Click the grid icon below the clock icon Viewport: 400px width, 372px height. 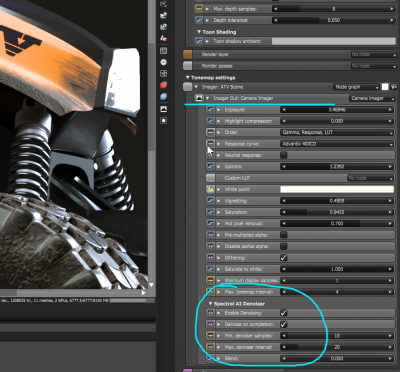[x=163, y=74]
